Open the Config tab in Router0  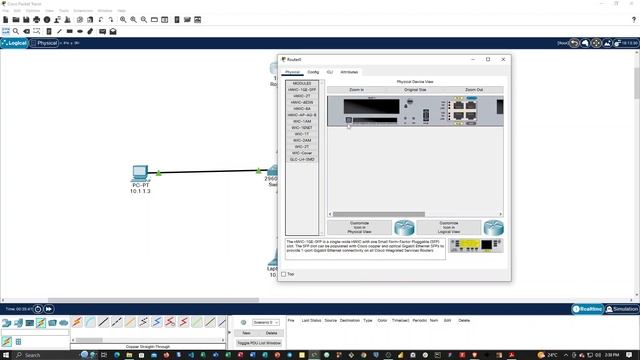[x=313, y=72]
